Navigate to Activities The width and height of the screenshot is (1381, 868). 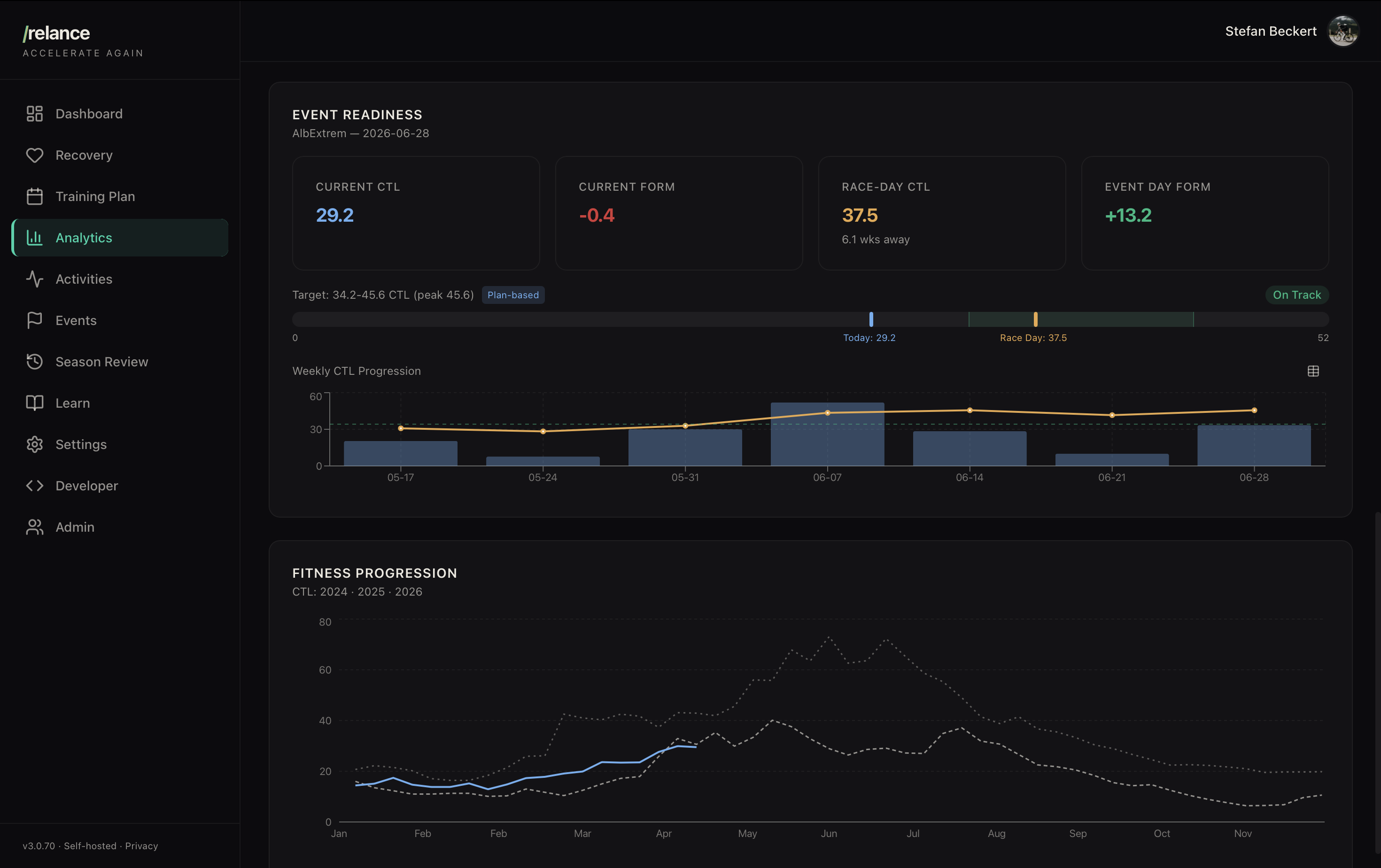point(120,279)
